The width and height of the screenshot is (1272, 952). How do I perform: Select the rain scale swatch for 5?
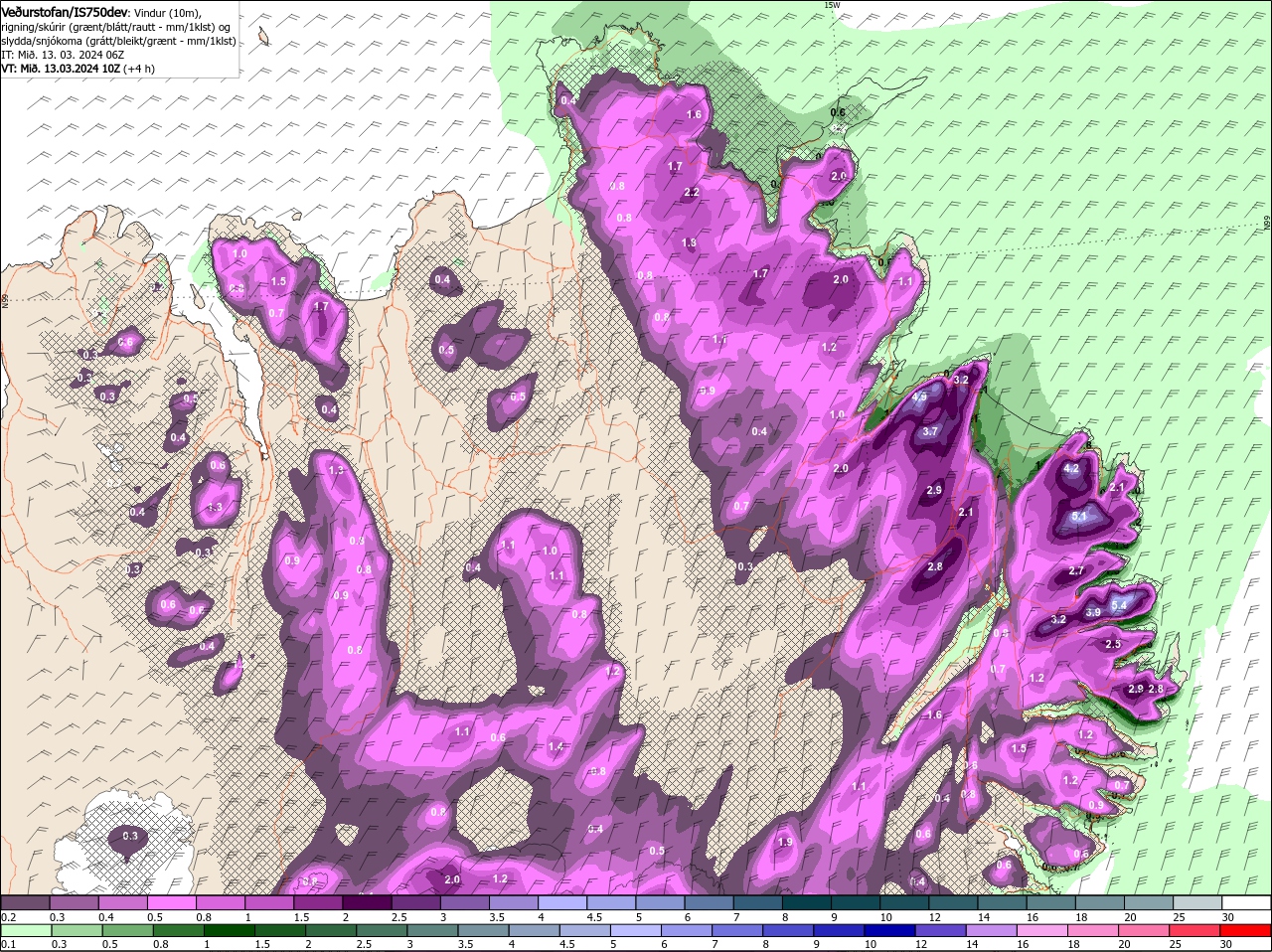coord(638,930)
